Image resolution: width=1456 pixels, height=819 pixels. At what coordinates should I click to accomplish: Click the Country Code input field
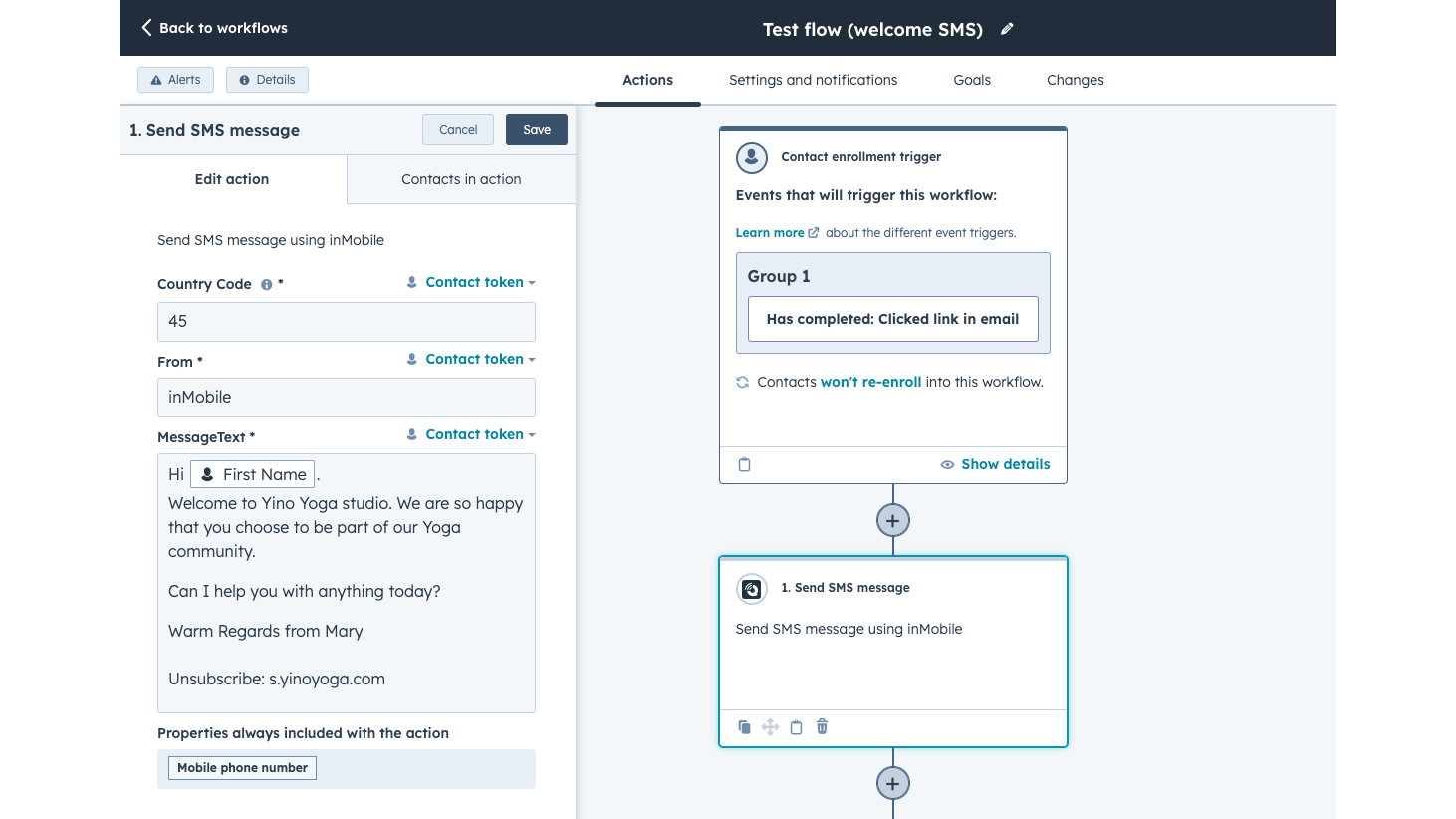click(x=346, y=321)
